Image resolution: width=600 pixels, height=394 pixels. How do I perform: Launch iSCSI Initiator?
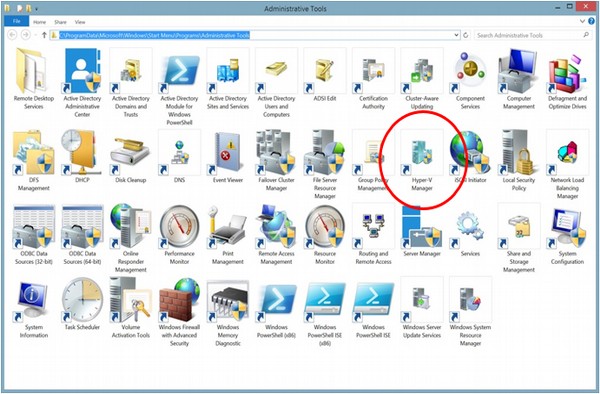coord(470,156)
